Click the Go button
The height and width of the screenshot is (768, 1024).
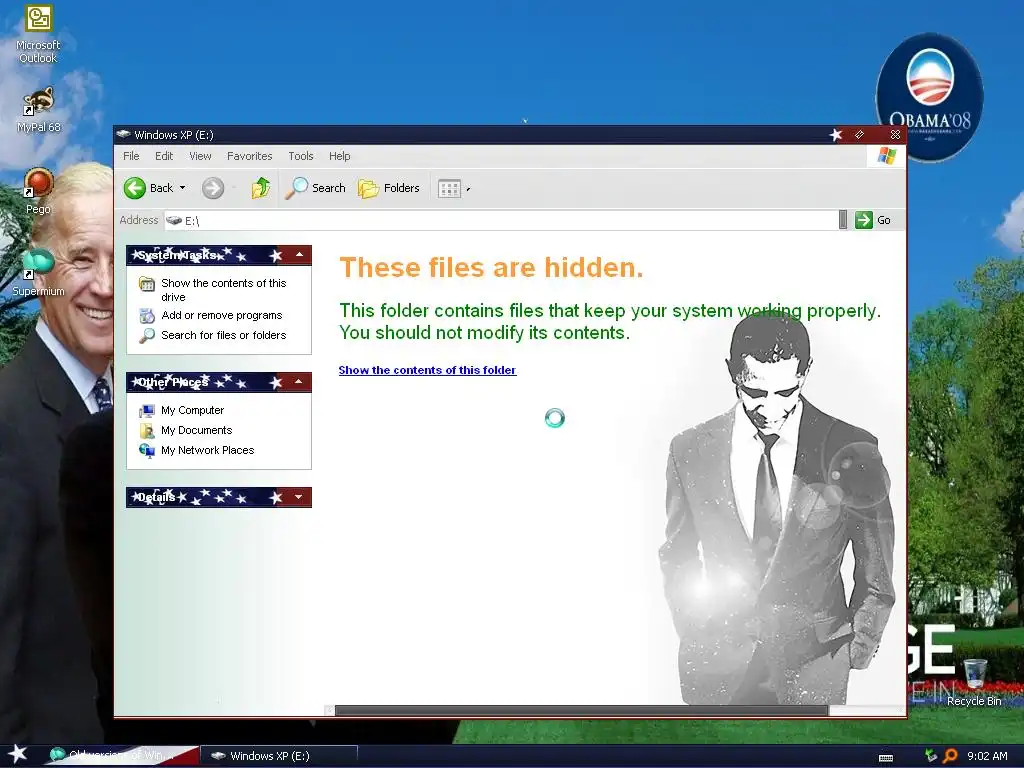point(873,220)
